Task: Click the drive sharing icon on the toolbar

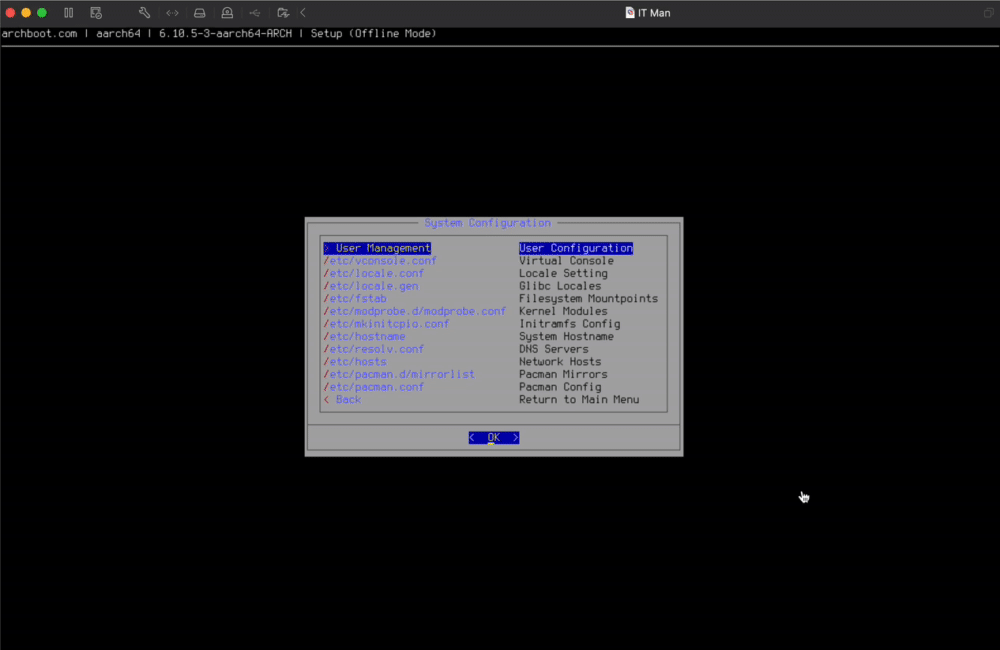Action: [283, 12]
